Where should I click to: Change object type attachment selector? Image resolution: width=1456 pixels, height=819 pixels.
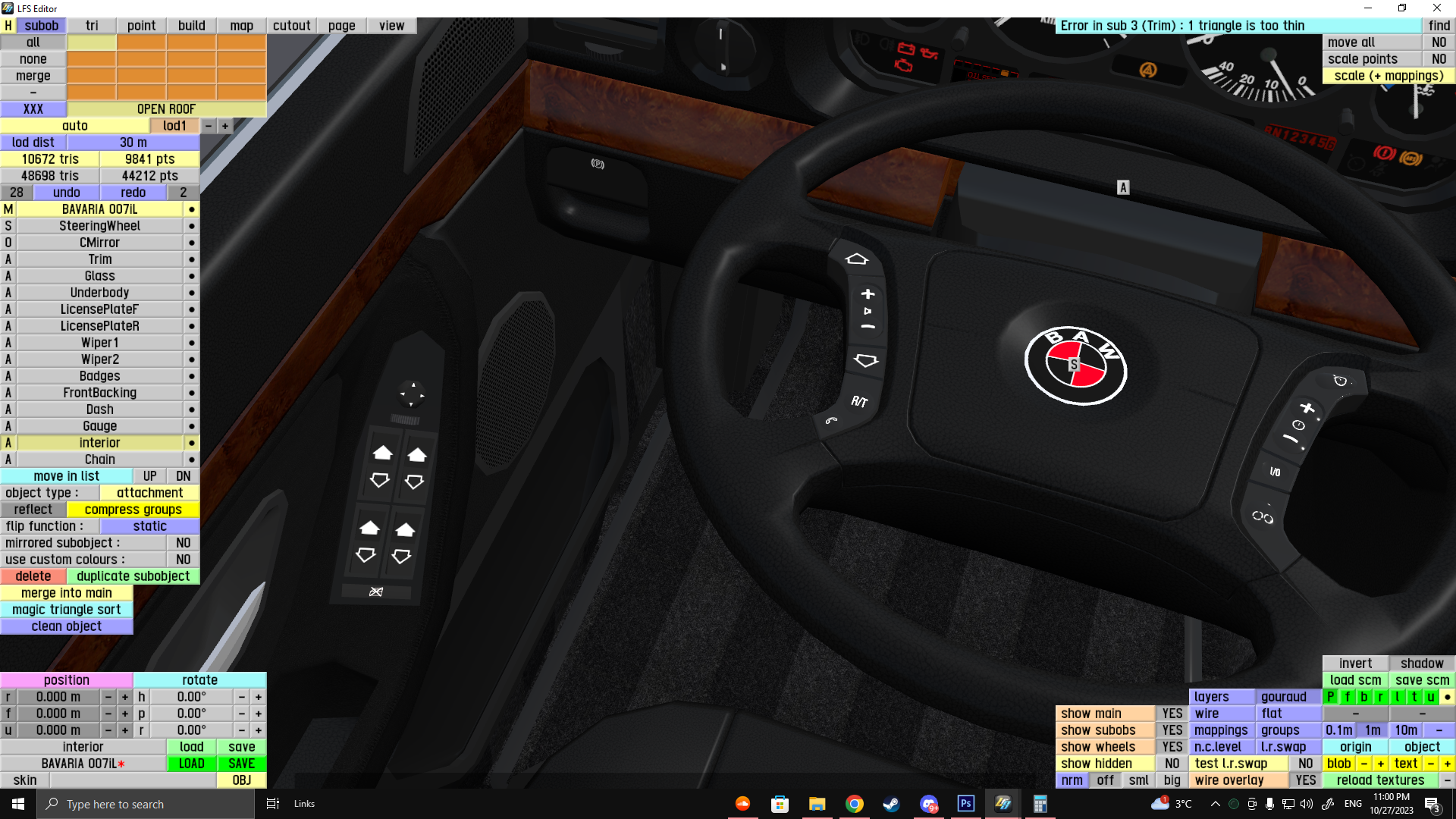point(149,493)
